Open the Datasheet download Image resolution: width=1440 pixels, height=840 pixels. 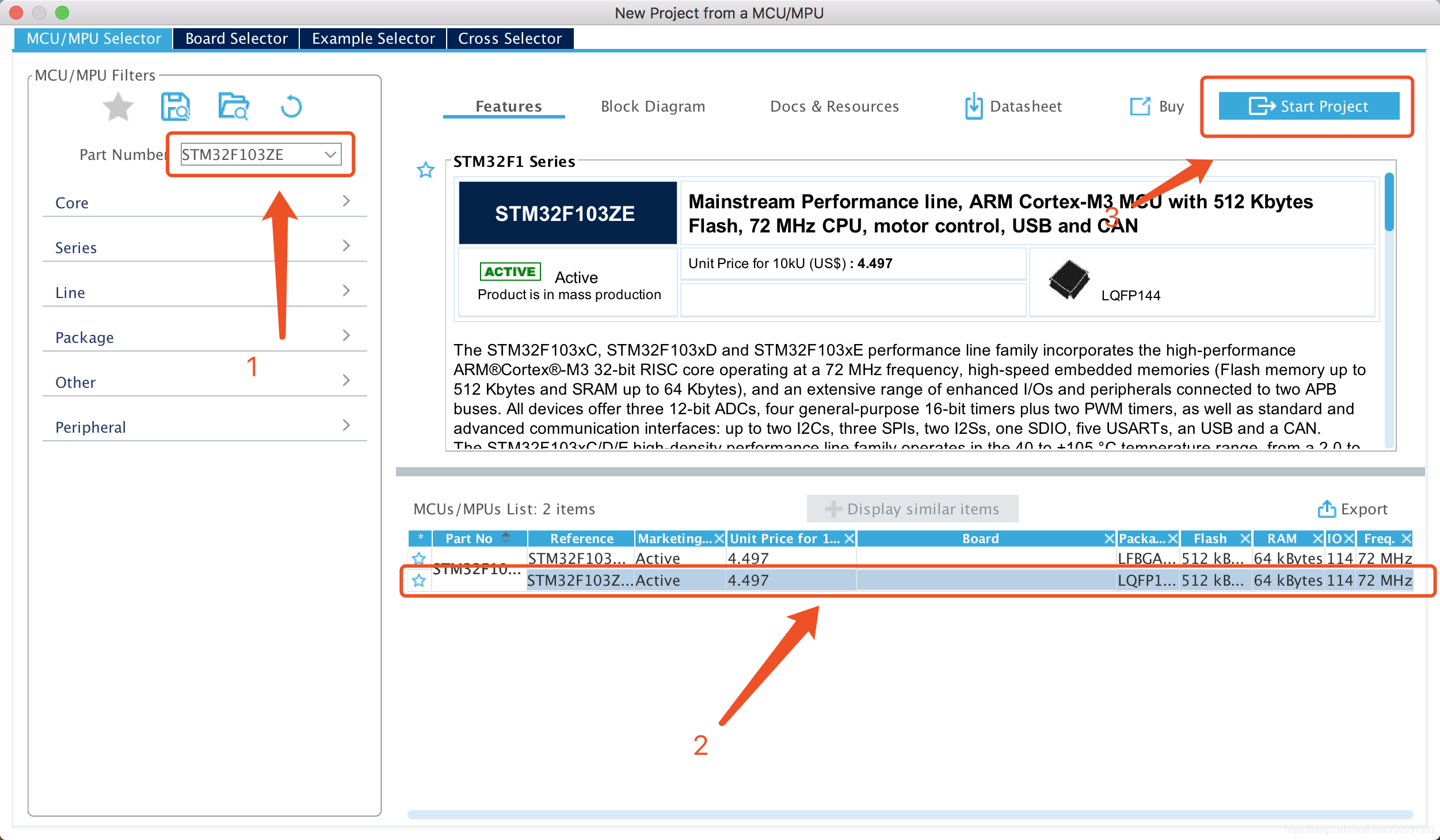(1014, 106)
